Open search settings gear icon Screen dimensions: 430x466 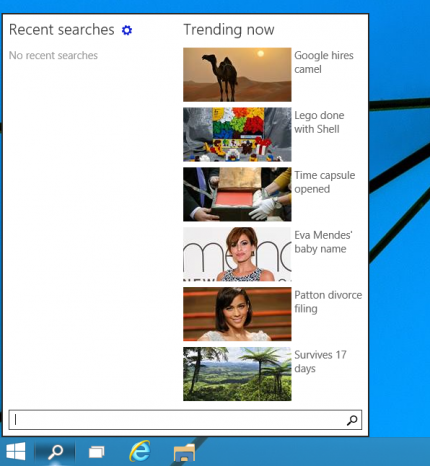(x=127, y=30)
